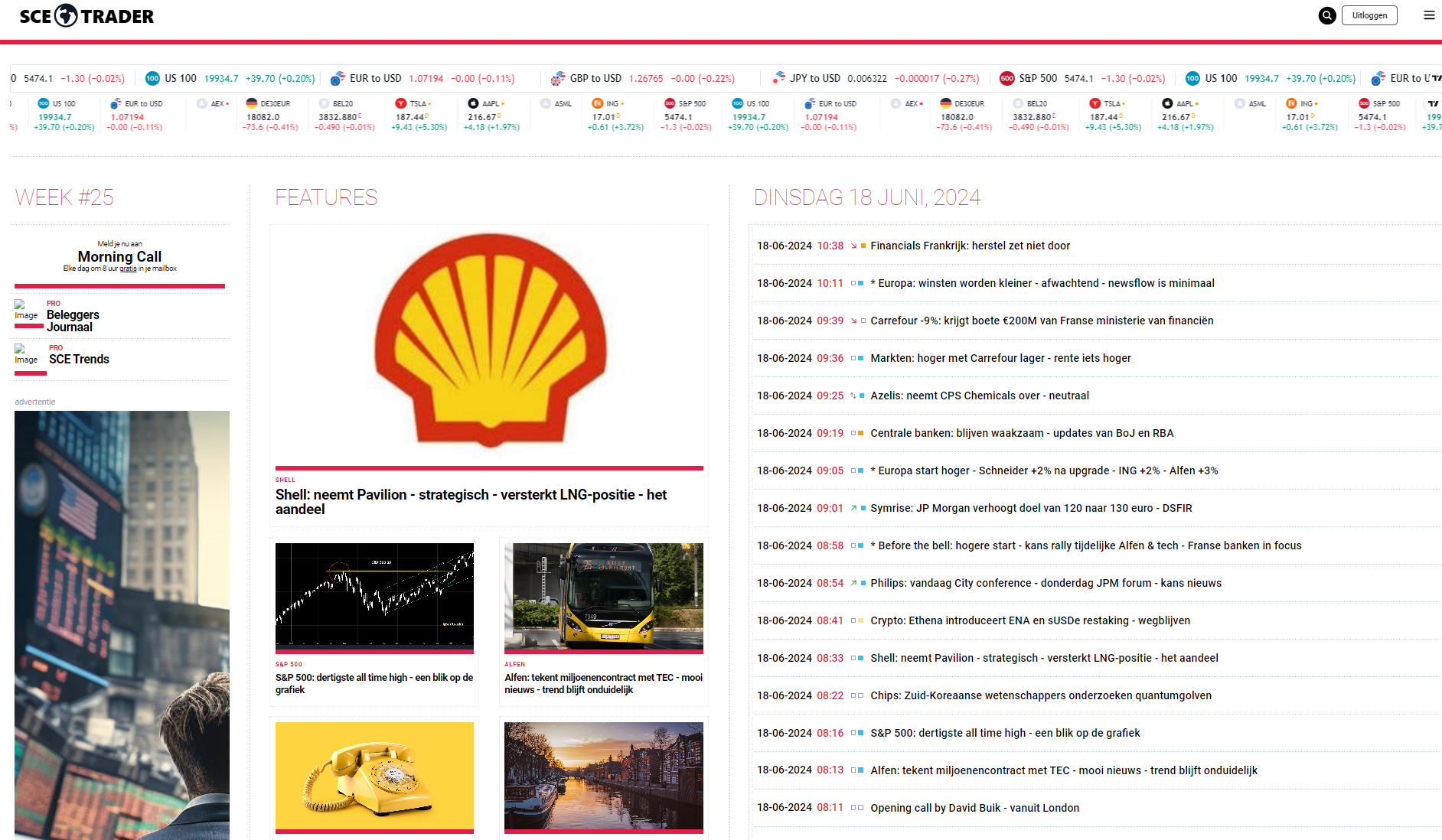Click the 10:38 timestamp in news list
This screenshot has width=1442, height=840.
tap(830, 246)
